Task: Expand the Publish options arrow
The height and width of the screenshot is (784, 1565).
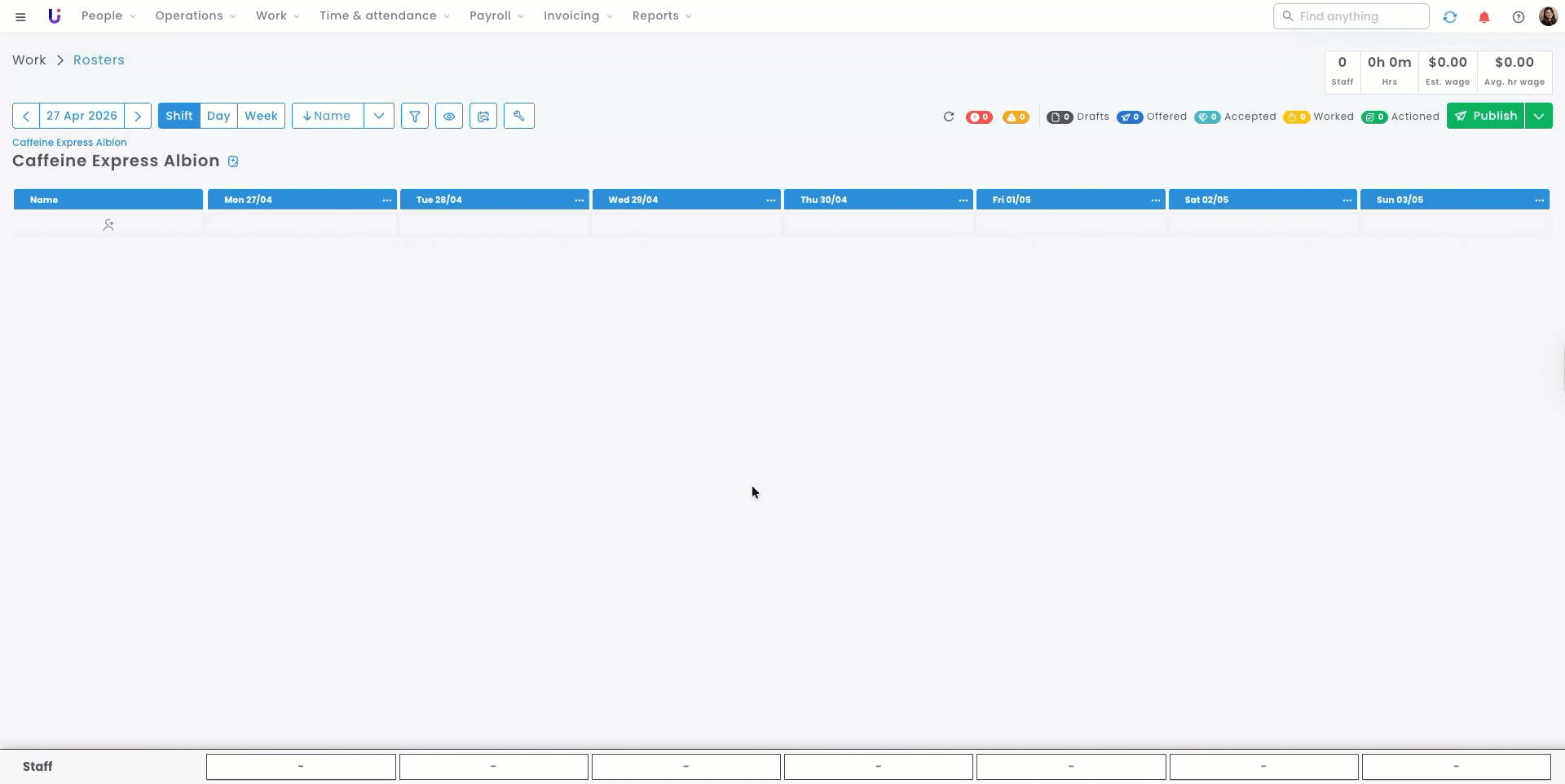Action: 1538,116
